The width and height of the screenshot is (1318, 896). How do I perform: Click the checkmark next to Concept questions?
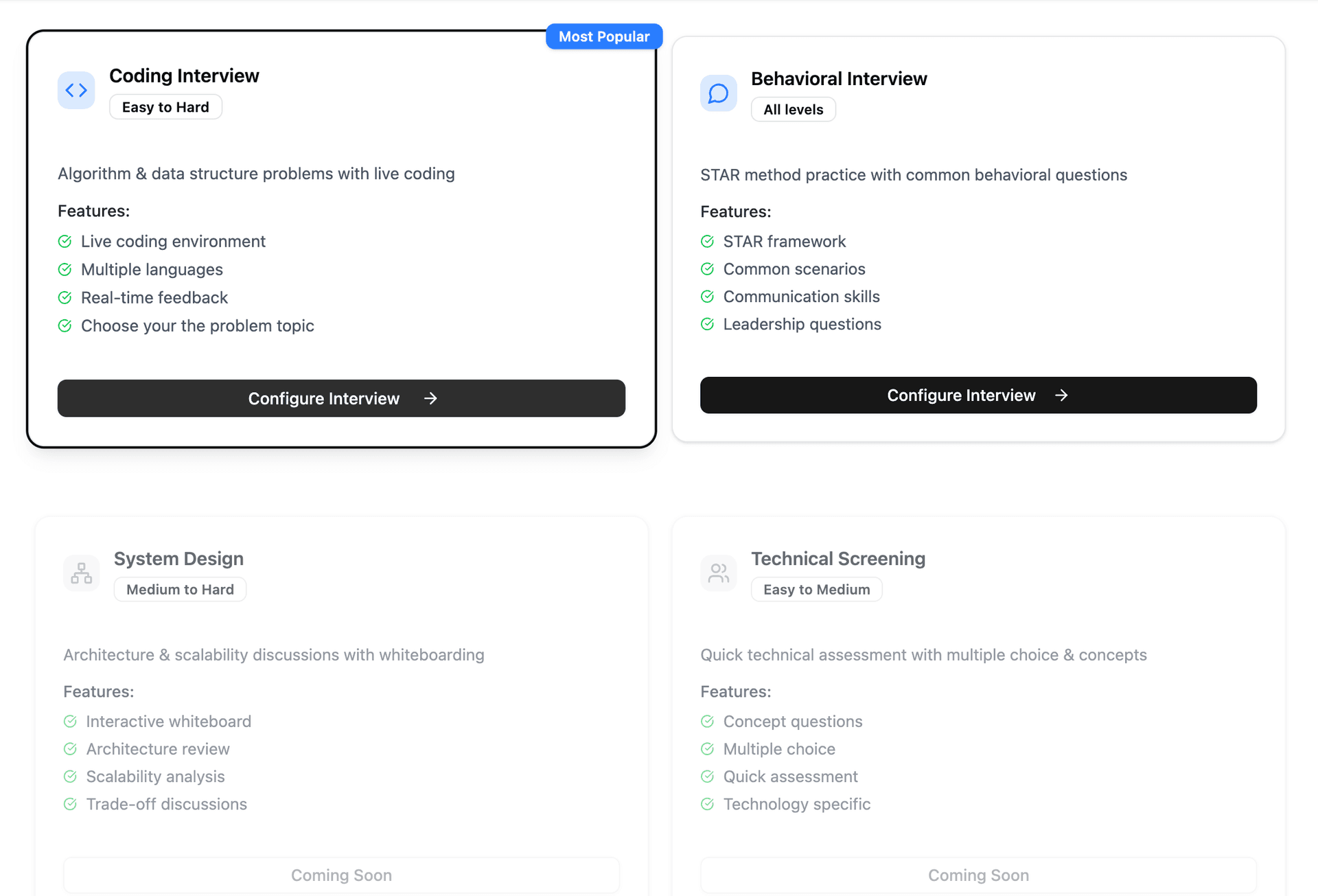(707, 721)
